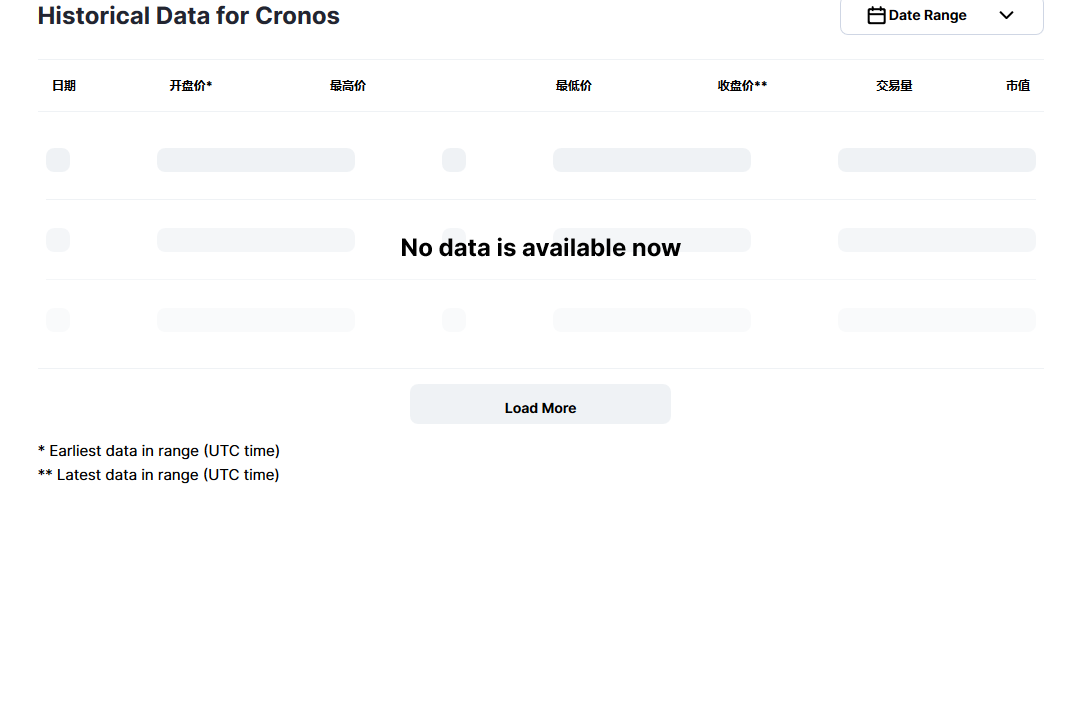Screen dimensions: 1070x720
Task: Select the 市值 column header
Action: click(x=1018, y=85)
